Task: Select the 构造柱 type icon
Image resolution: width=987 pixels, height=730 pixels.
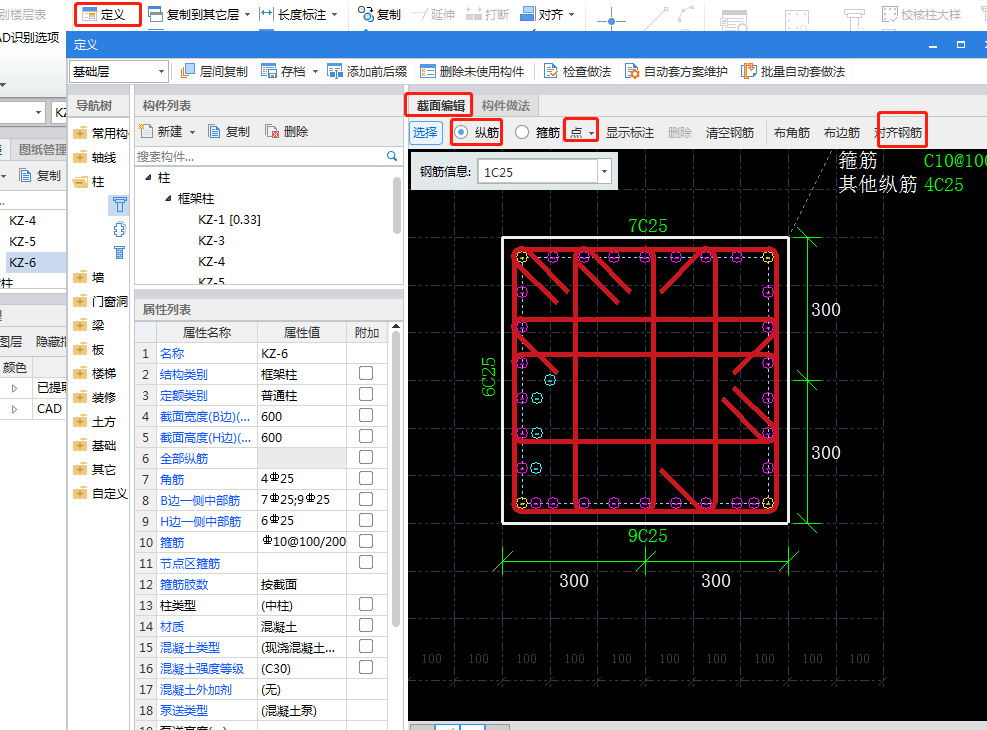Action: (120, 229)
